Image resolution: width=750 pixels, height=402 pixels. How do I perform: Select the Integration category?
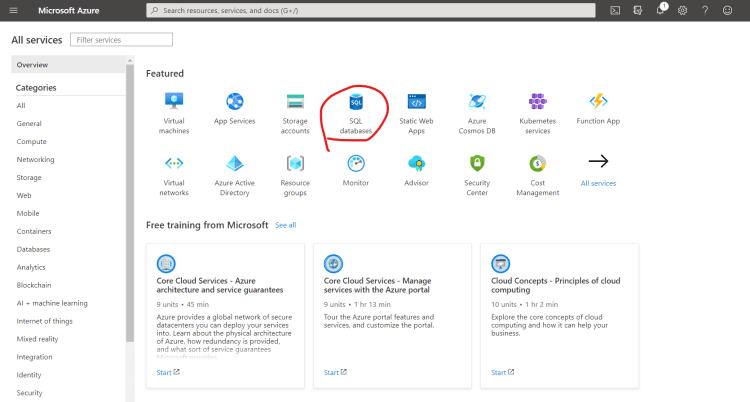point(34,357)
